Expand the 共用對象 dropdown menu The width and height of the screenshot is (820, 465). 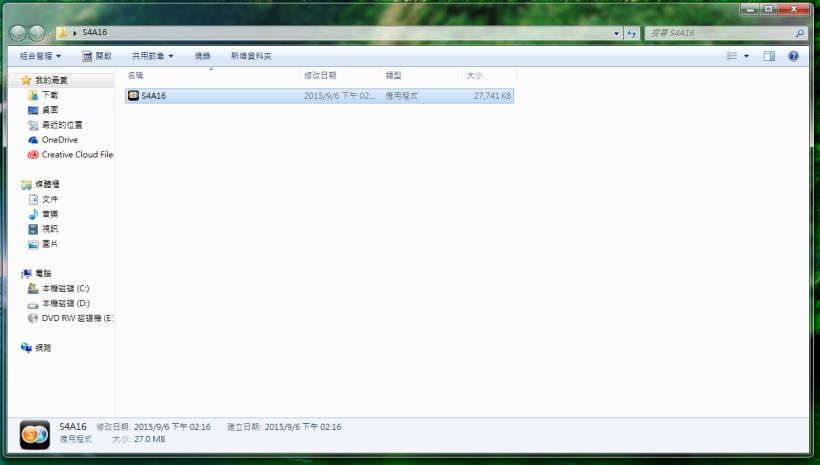(152, 56)
